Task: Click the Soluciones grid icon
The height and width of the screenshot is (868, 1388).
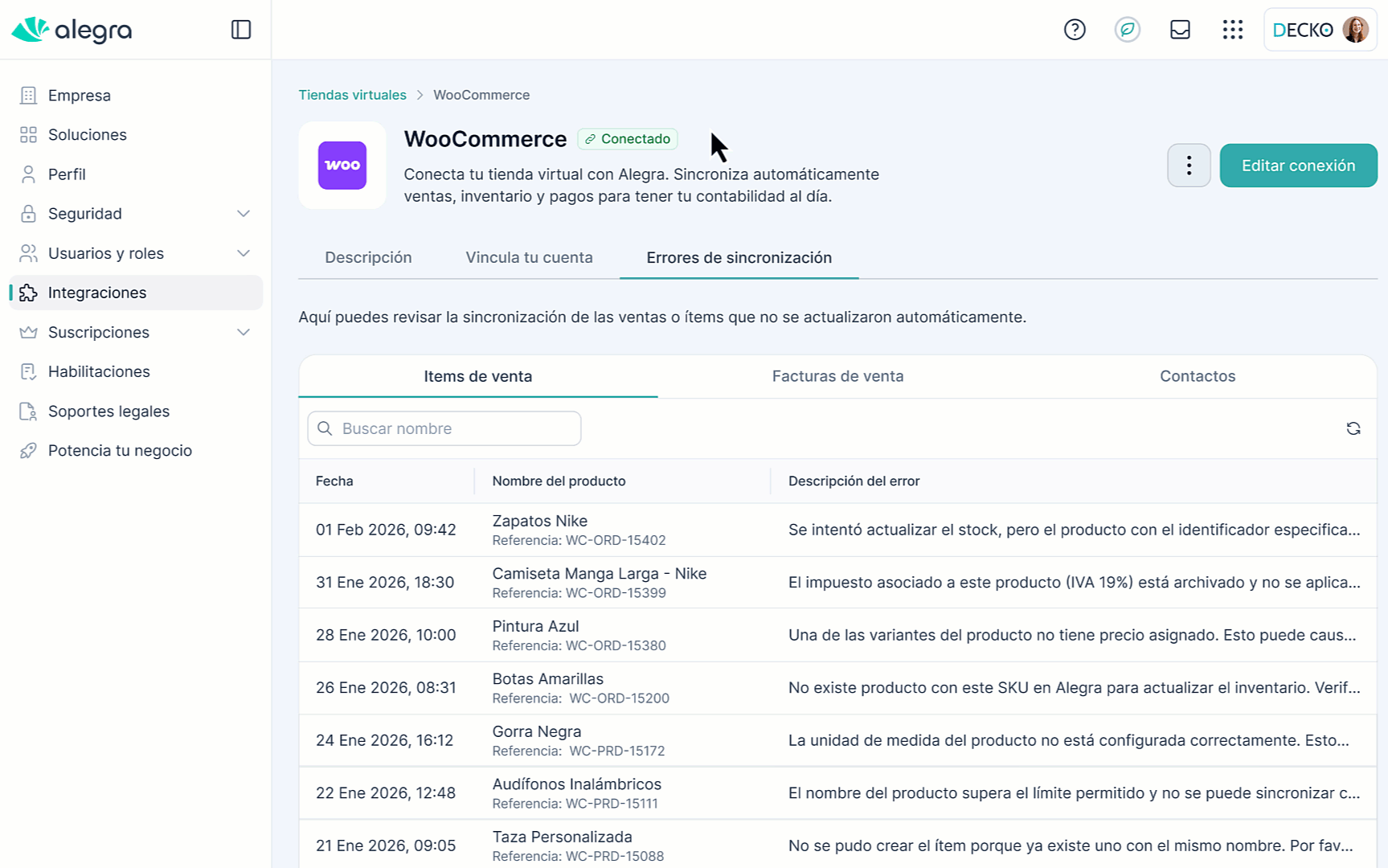Action: pos(28,135)
